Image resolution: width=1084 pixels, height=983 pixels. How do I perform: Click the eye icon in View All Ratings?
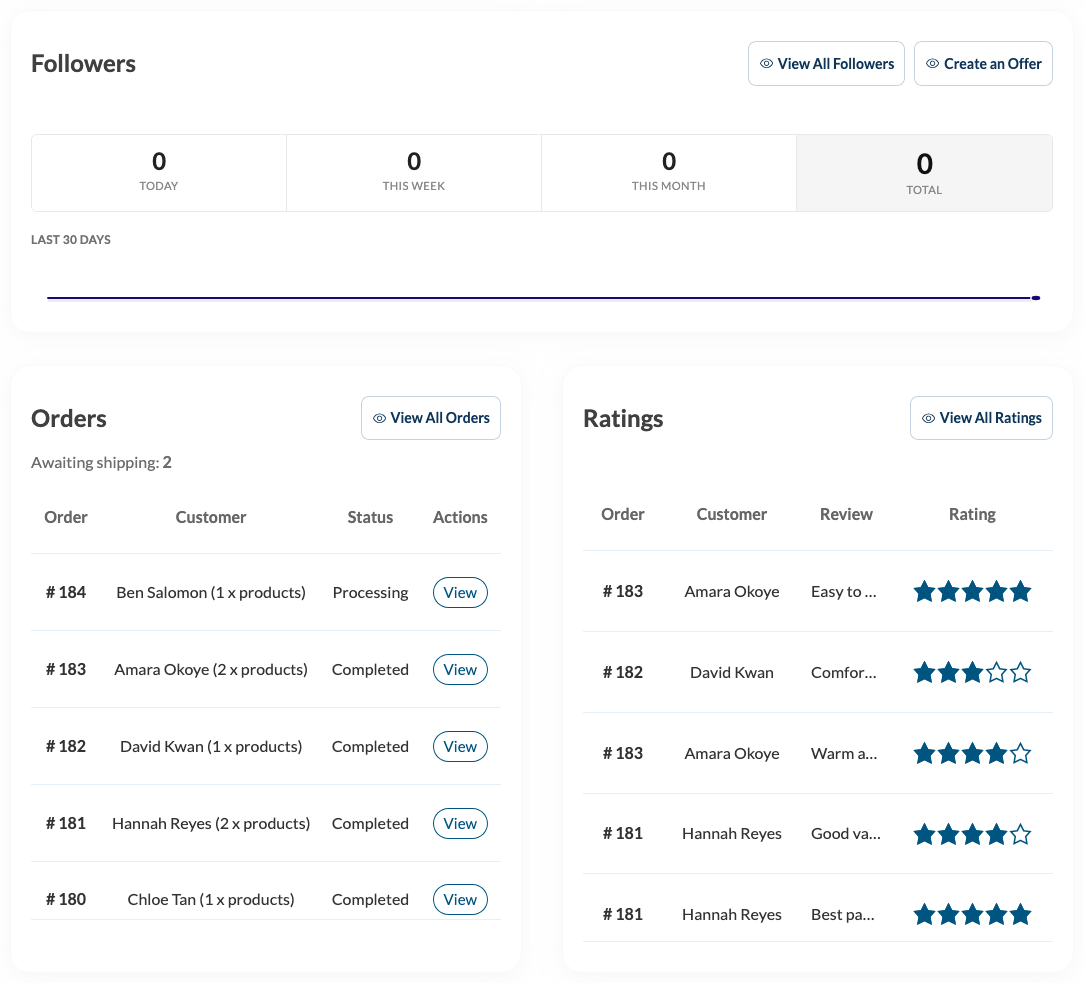click(928, 418)
